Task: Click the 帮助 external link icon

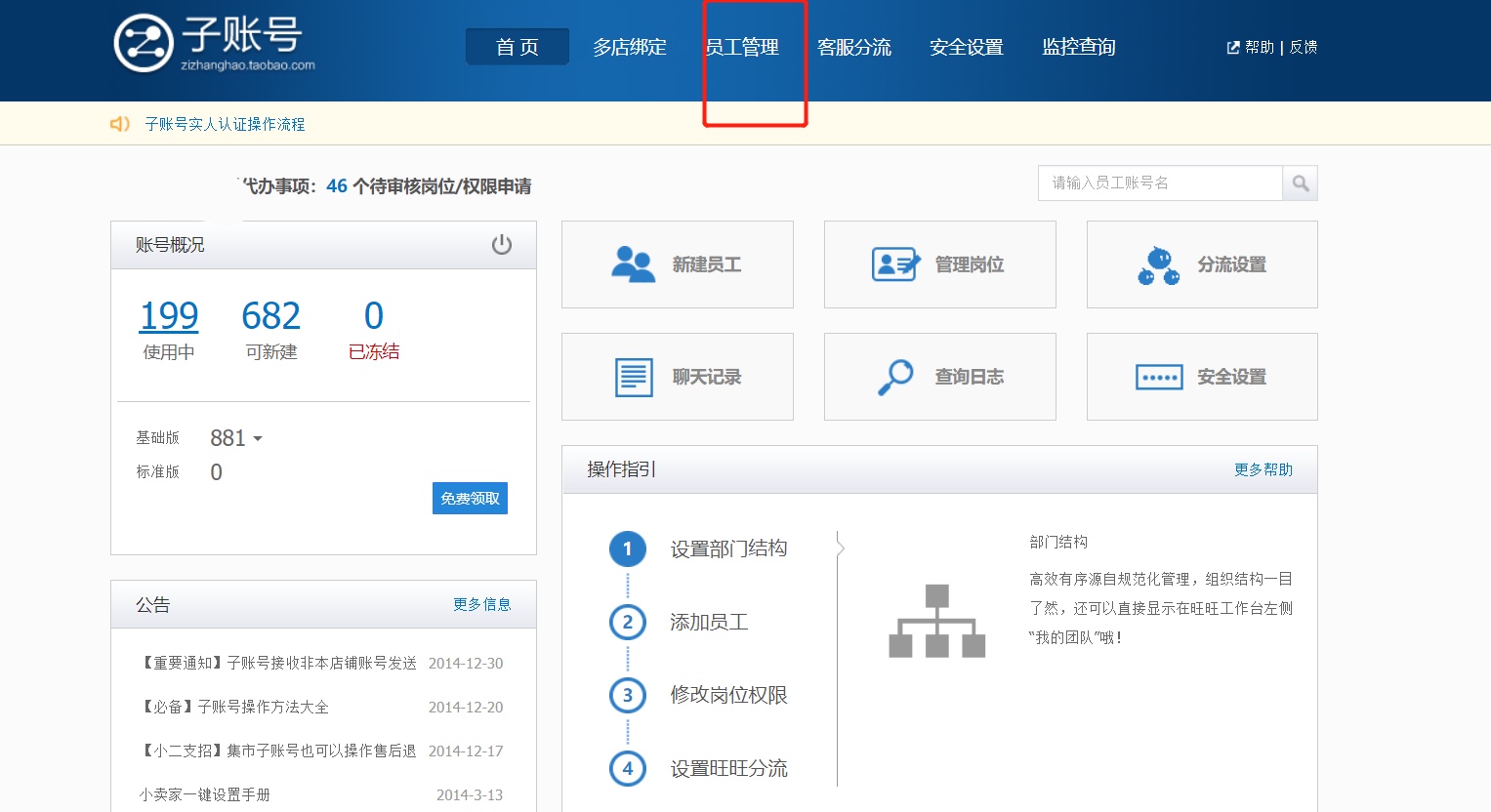Action: [1233, 47]
